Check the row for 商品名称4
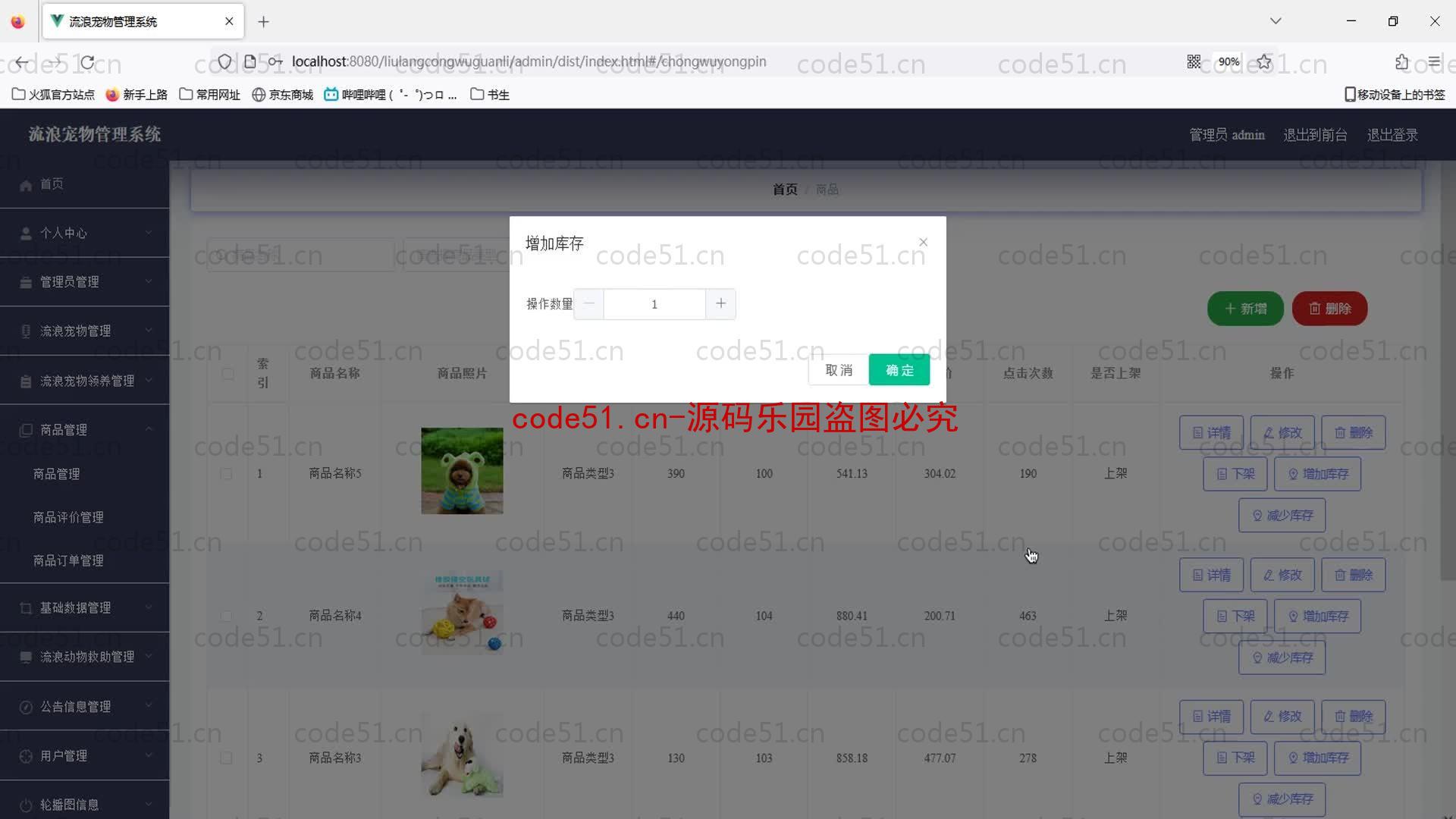 [x=226, y=616]
